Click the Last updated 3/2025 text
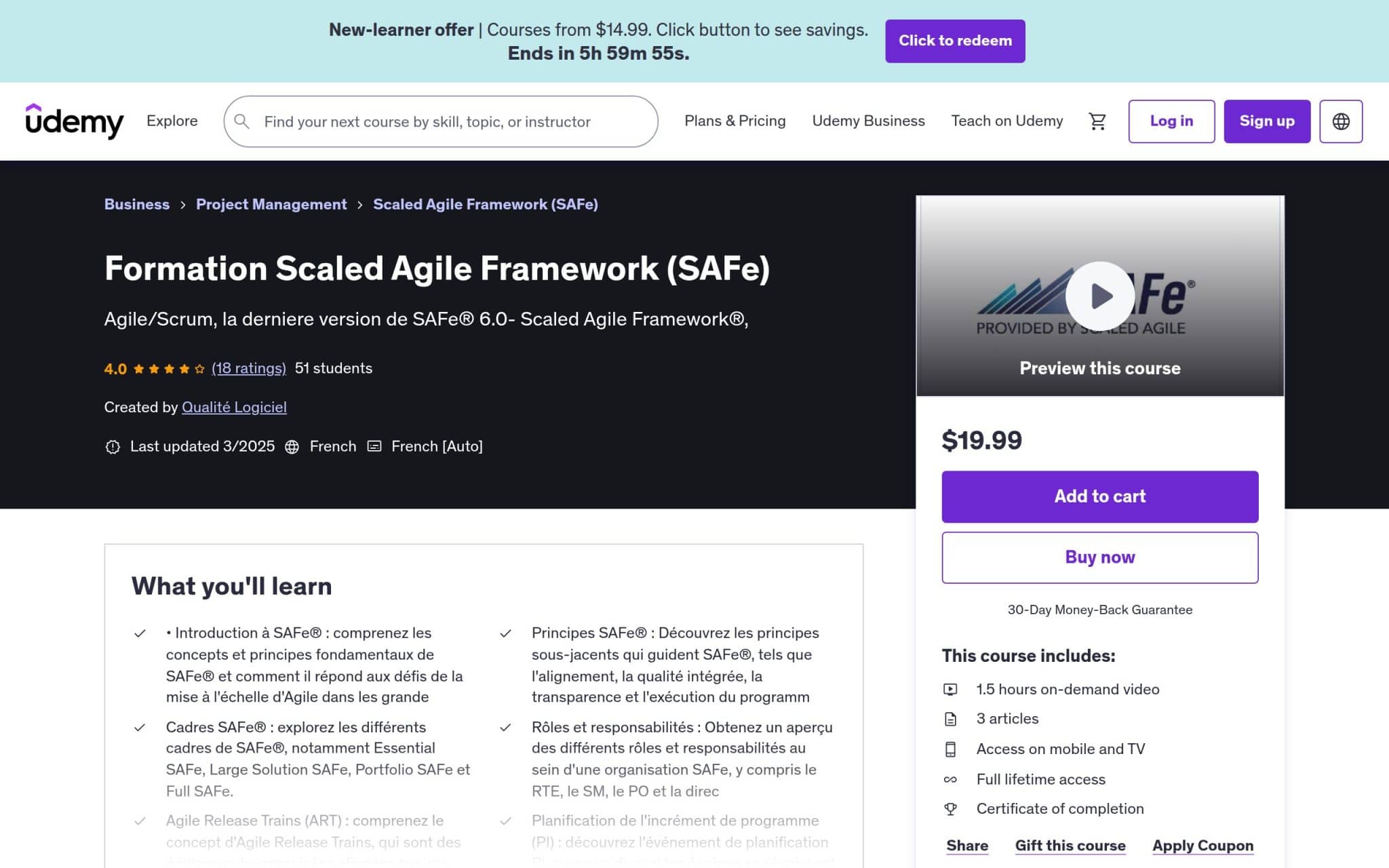The image size is (1389, 868). point(202,446)
